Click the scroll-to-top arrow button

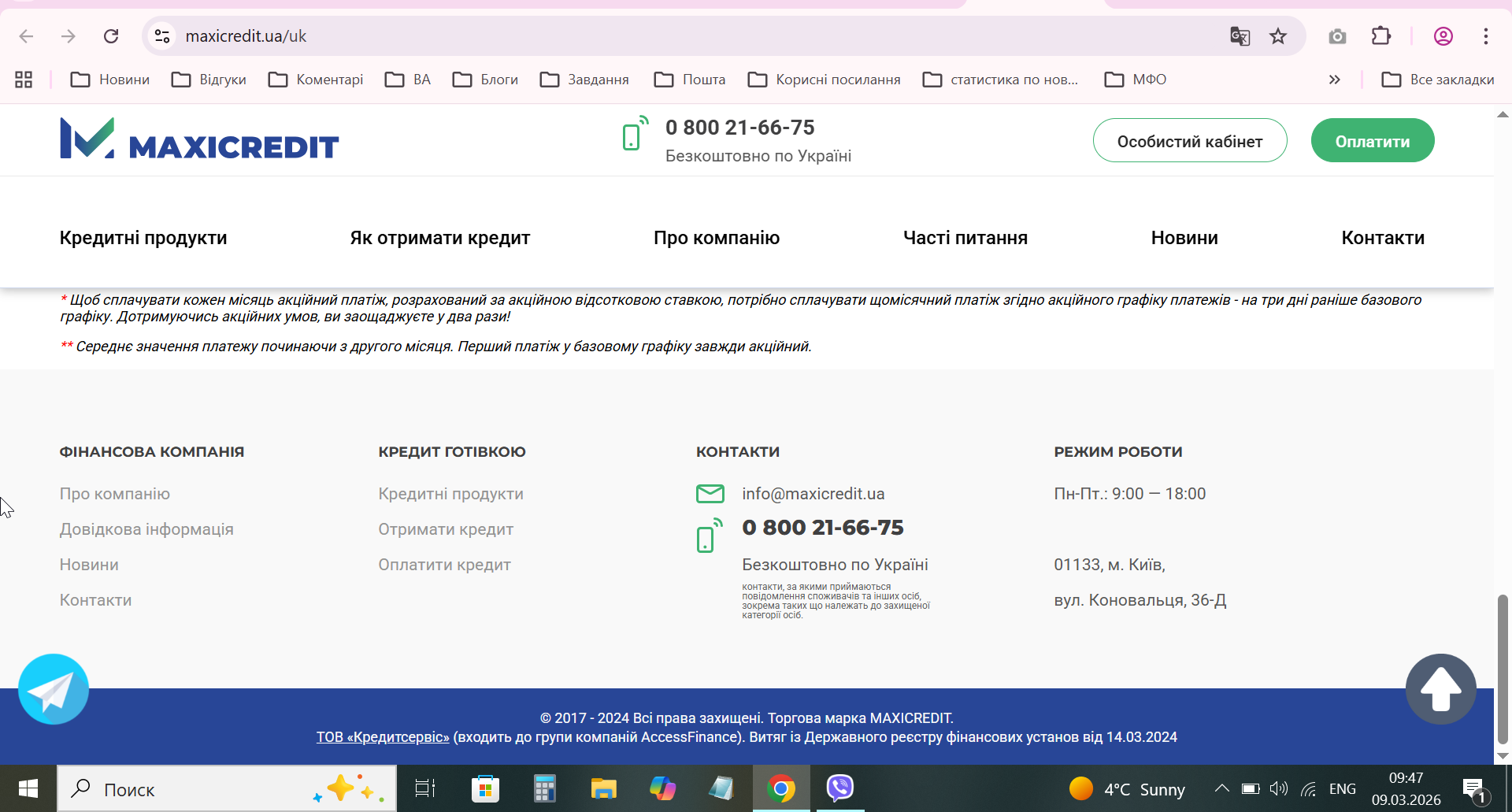coord(1441,689)
